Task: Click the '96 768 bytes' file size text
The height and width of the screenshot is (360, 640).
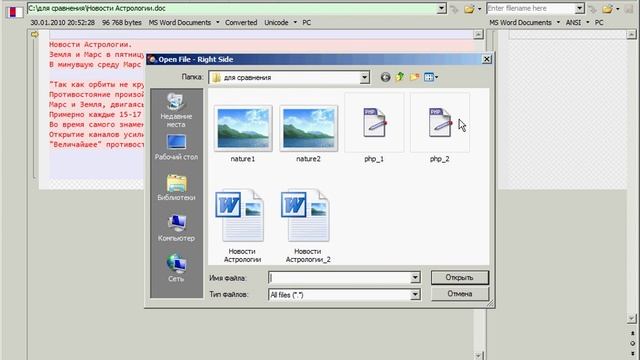Action: pyautogui.click(x=122, y=22)
